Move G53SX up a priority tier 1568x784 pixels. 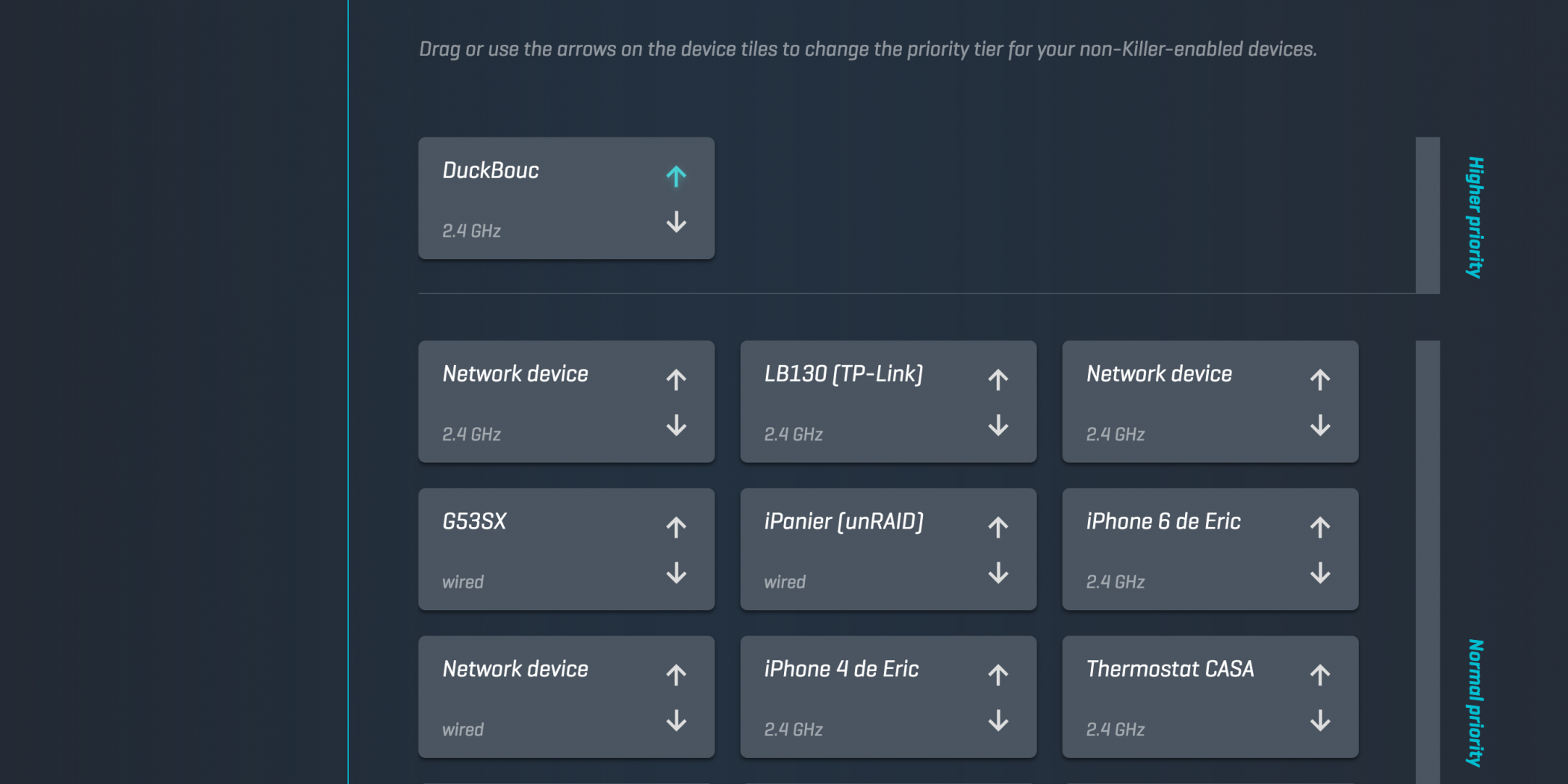pos(676,527)
